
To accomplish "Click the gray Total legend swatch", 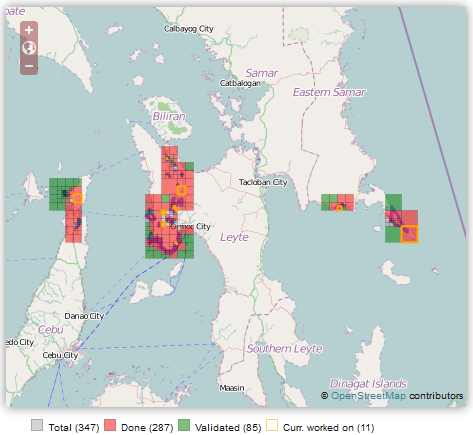I will (x=37, y=425).
